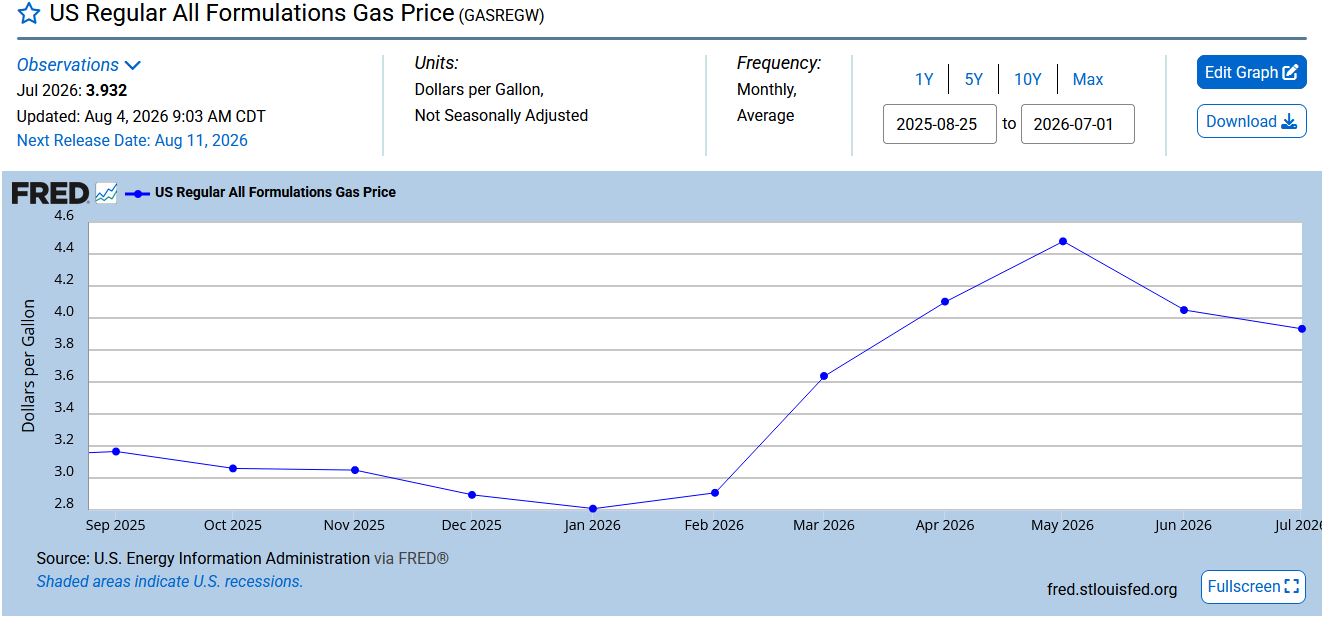Click the Jun 2026 data point
1329x630 pixels.
tap(1184, 310)
